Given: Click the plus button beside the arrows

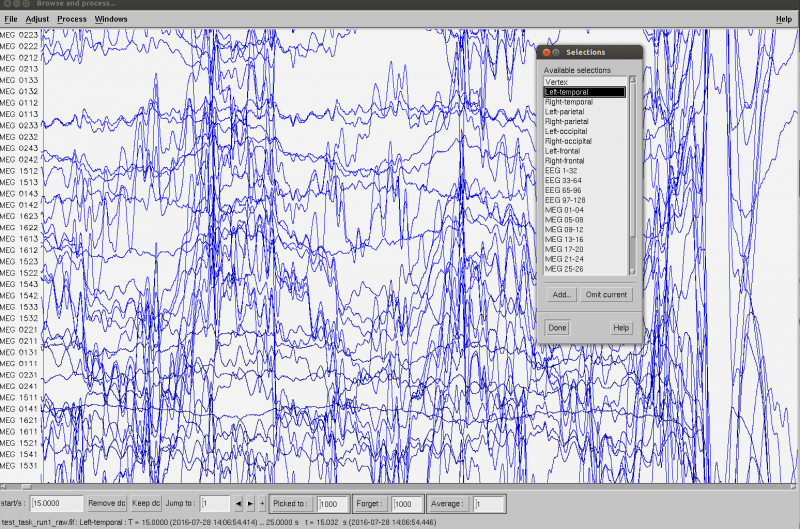Looking at the screenshot, I should [262, 504].
